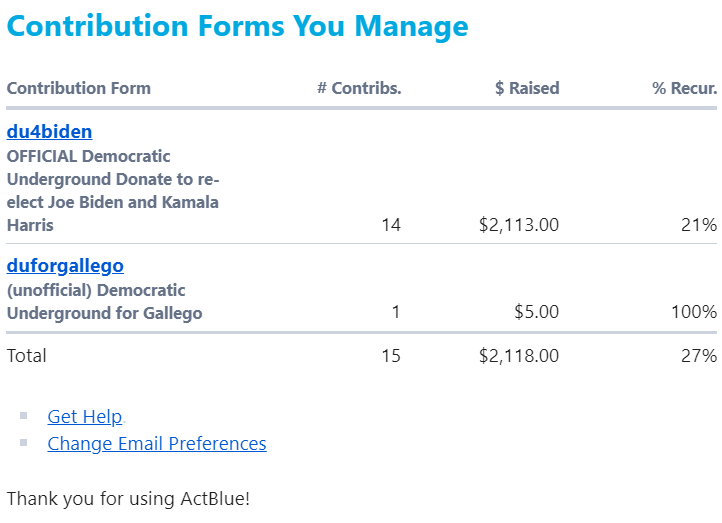The image size is (722, 523).
Task: Click the % Recur. column header
Action: (685, 88)
